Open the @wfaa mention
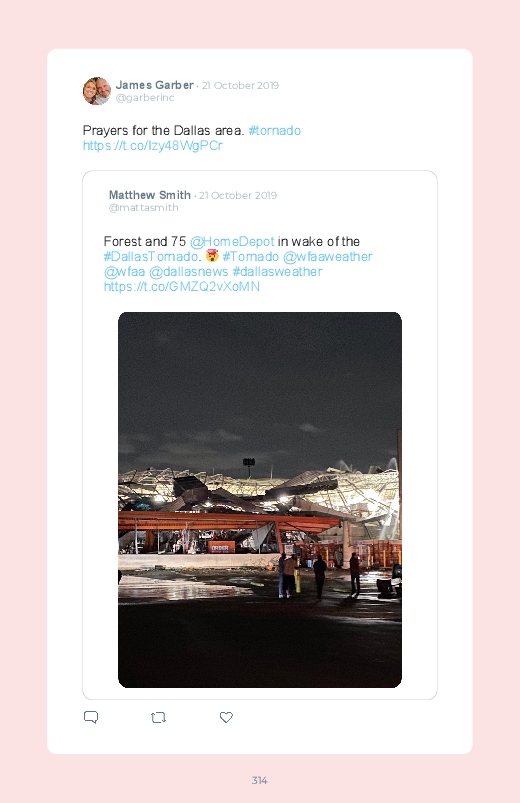Image resolution: width=520 pixels, height=803 pixels. click(124, 271)
